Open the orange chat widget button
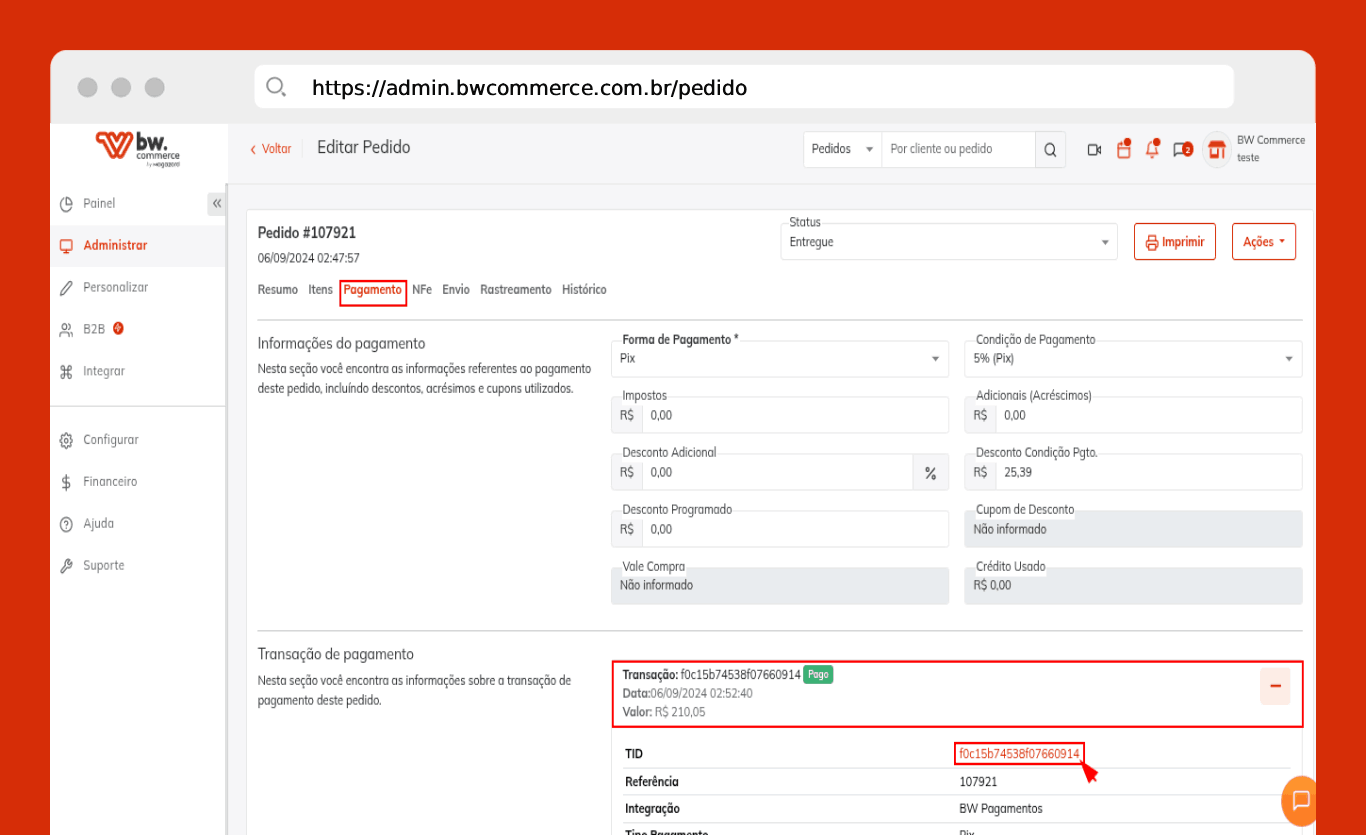1366x835 pixels. tap(1301, 800)
